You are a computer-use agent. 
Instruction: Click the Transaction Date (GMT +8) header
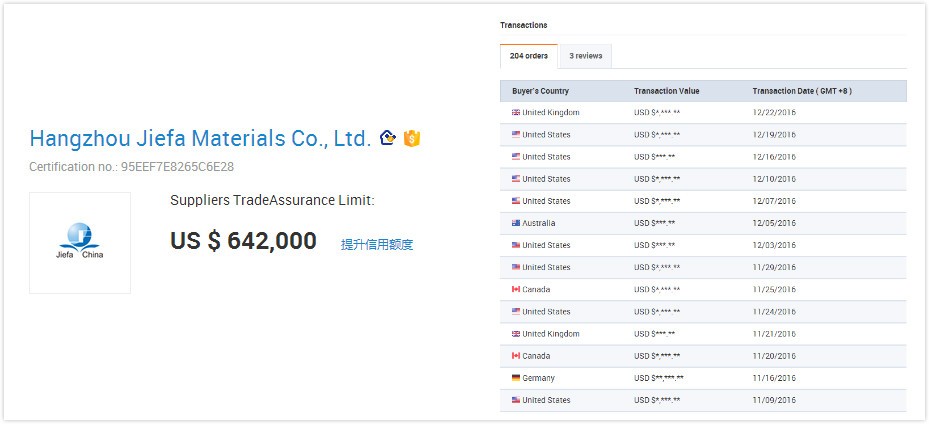802,91
